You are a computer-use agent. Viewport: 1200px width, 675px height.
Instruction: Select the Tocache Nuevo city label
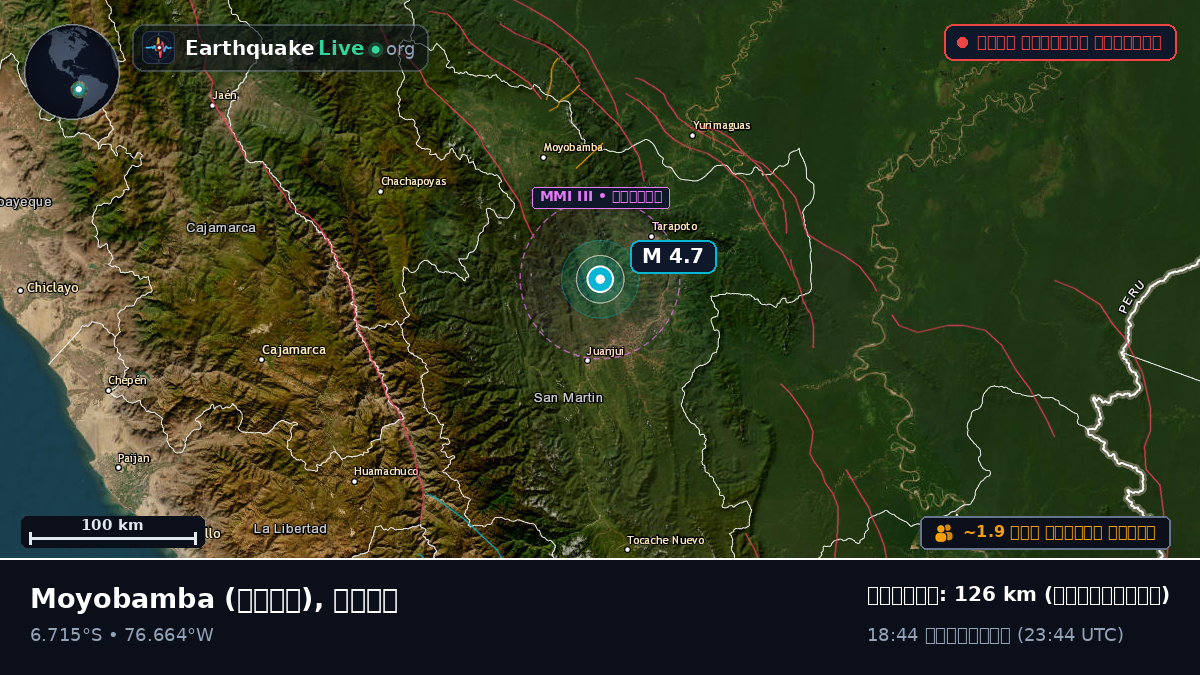point(665,541)
